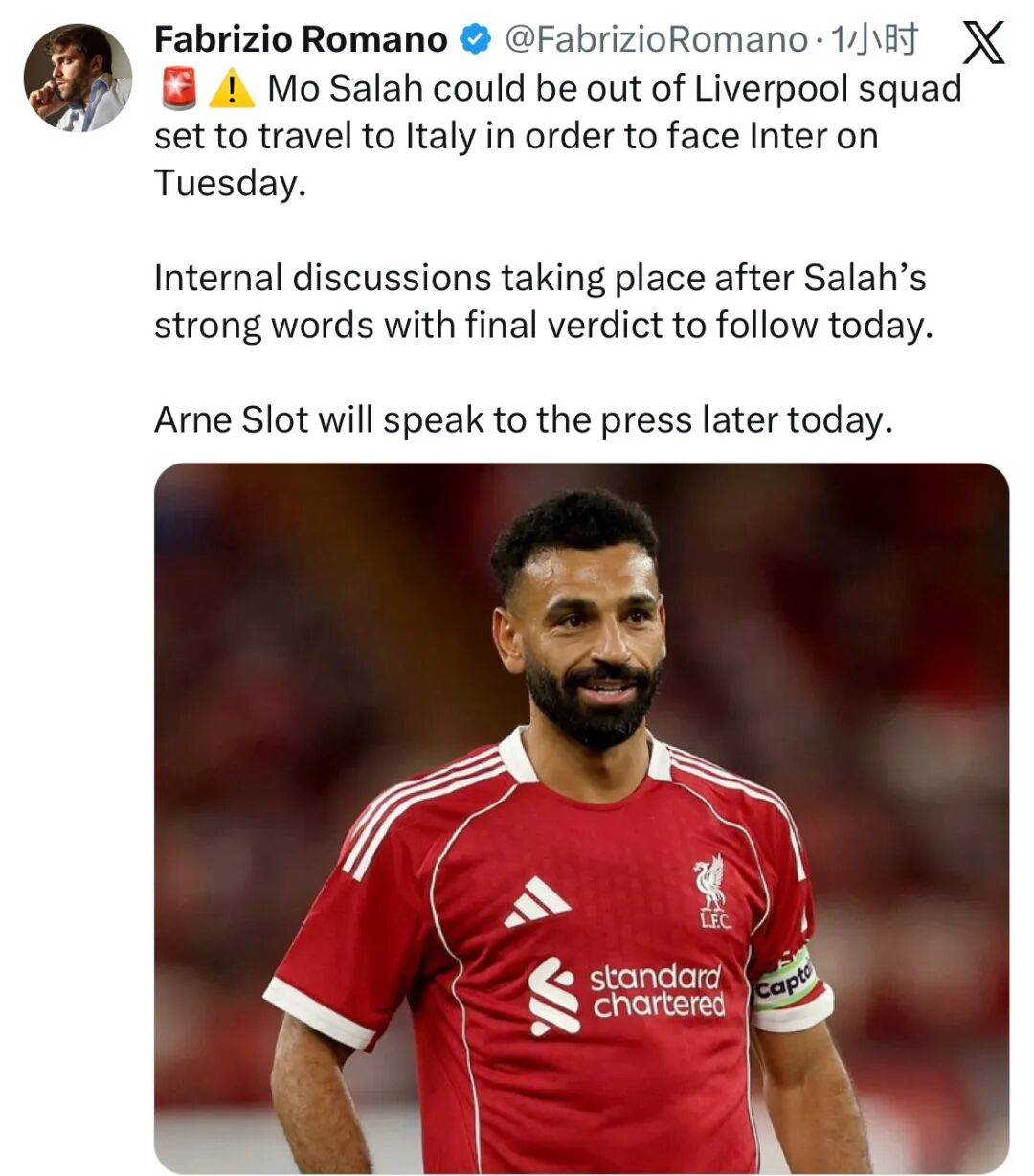1034x1176 pixels.
Task: Open the @FabrizioRomano handle link
Action: coord(655,39)
